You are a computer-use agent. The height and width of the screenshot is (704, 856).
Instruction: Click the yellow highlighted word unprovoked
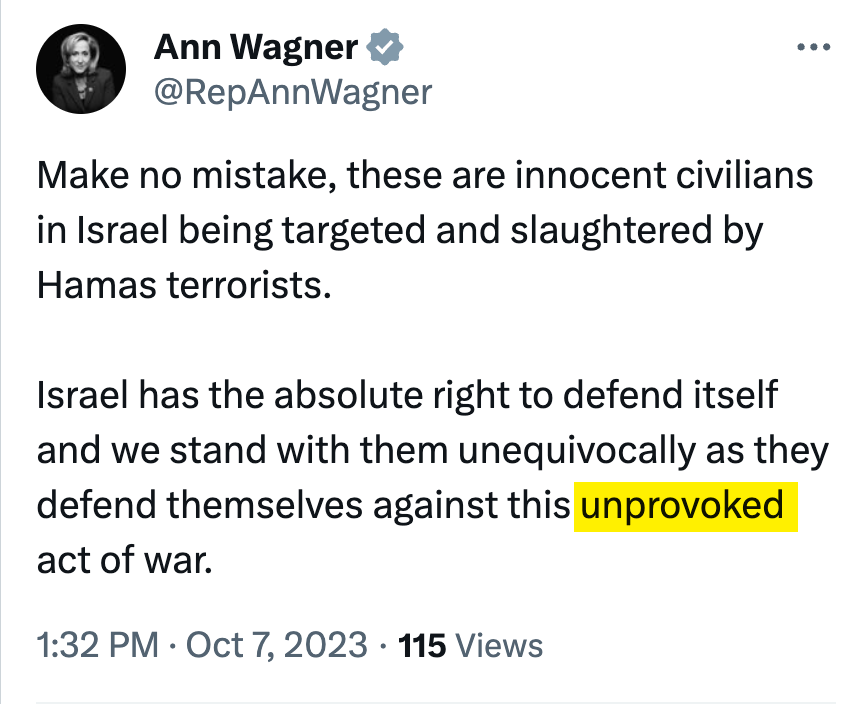(682, 505)
